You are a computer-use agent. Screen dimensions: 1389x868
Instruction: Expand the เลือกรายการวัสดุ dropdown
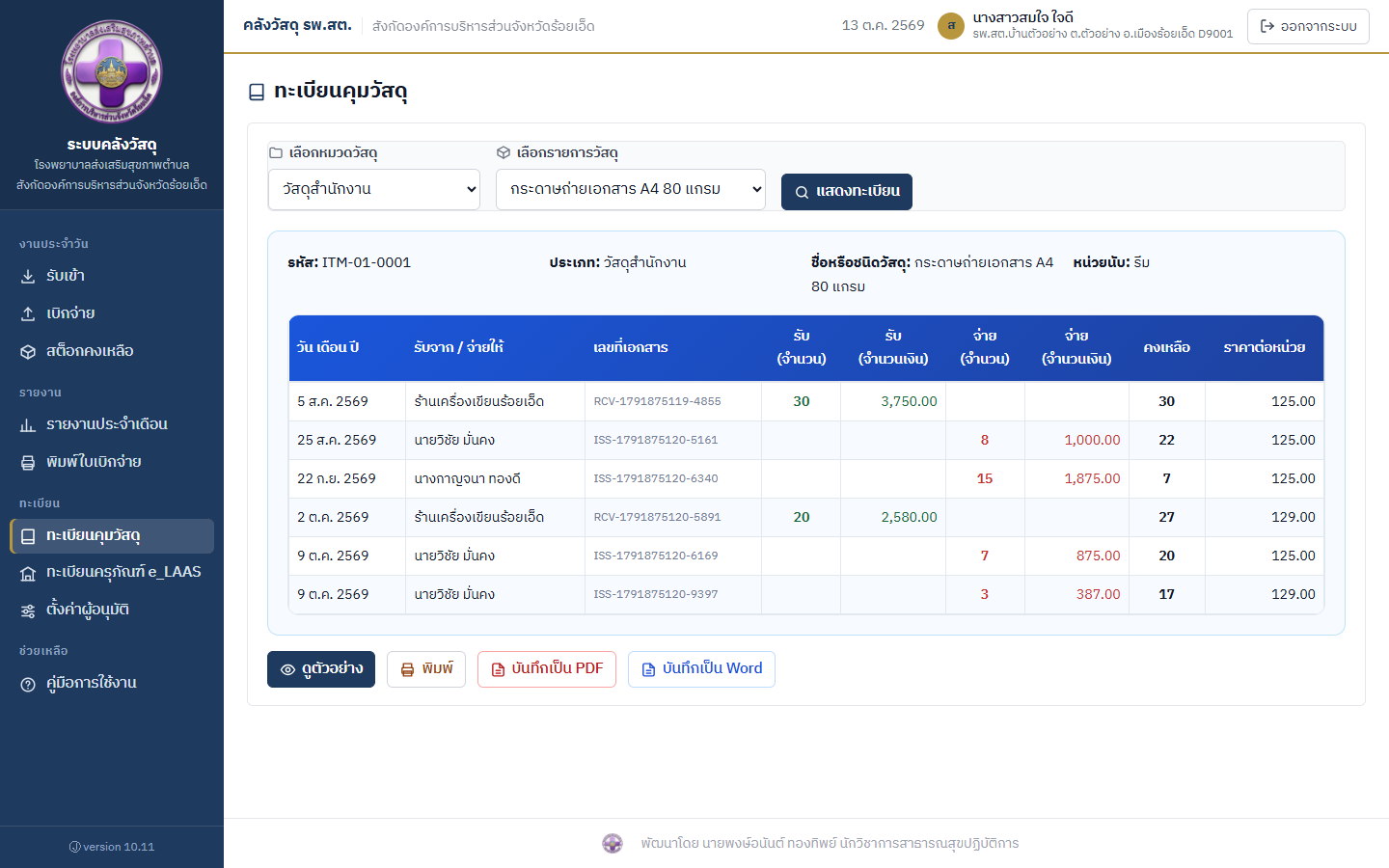pos(631,189)
